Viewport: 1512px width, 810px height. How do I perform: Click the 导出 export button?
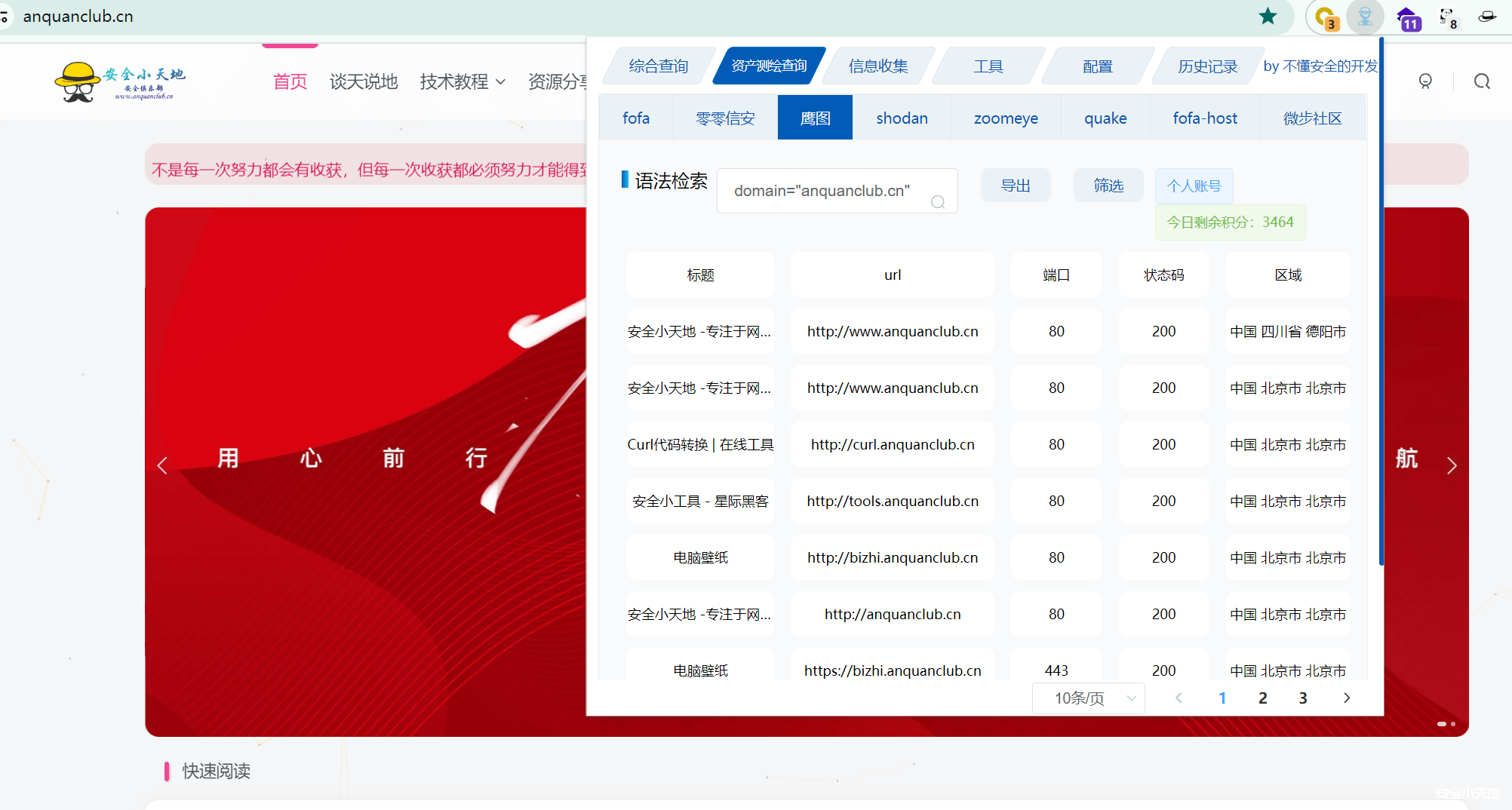coord(1015,185)
